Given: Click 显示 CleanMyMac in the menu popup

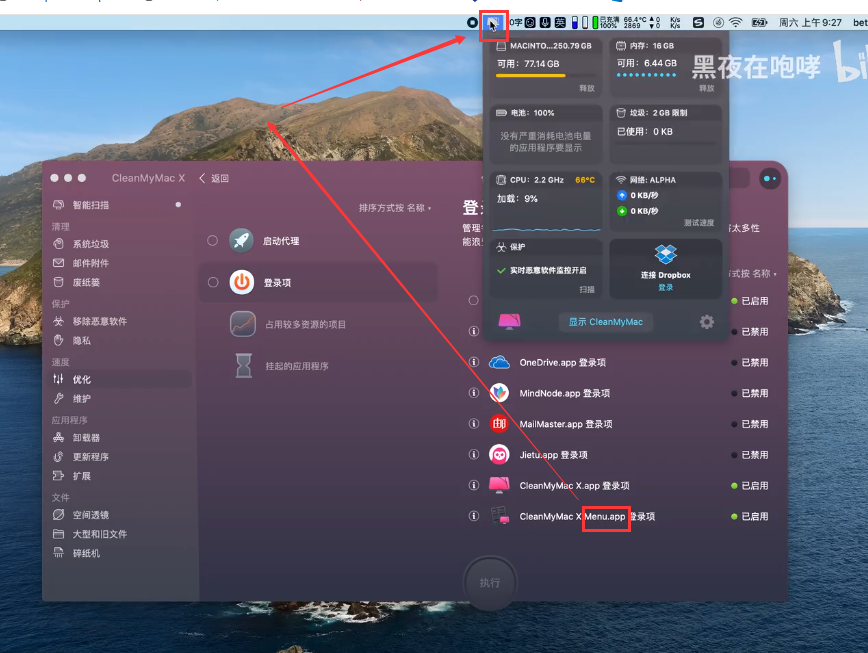Looking at the screenshot, I should 606,322.
